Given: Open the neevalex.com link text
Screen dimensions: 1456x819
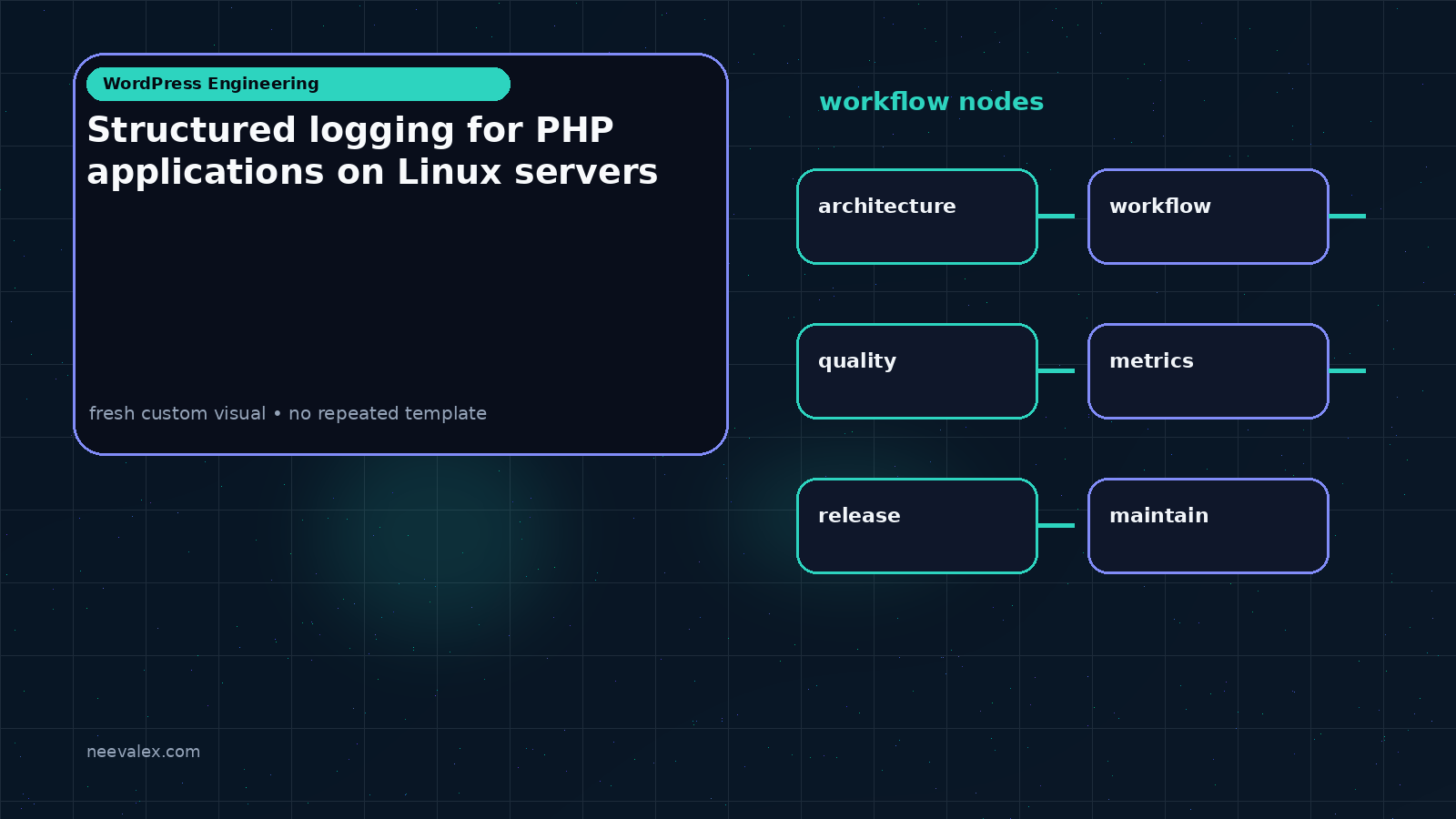Looking at the screenshot, I should (x=143, y=752).
